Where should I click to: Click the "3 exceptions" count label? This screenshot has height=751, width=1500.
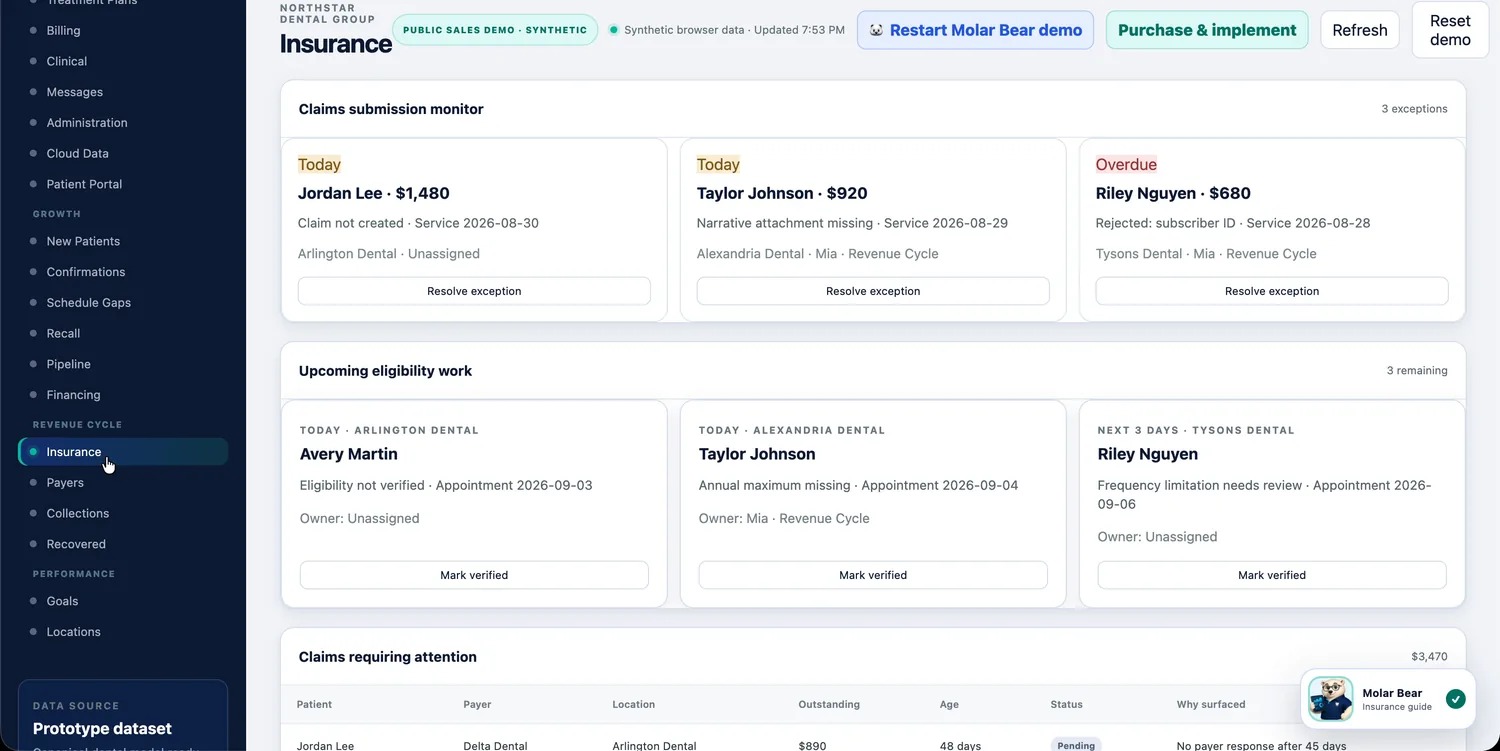[1414, 109]
